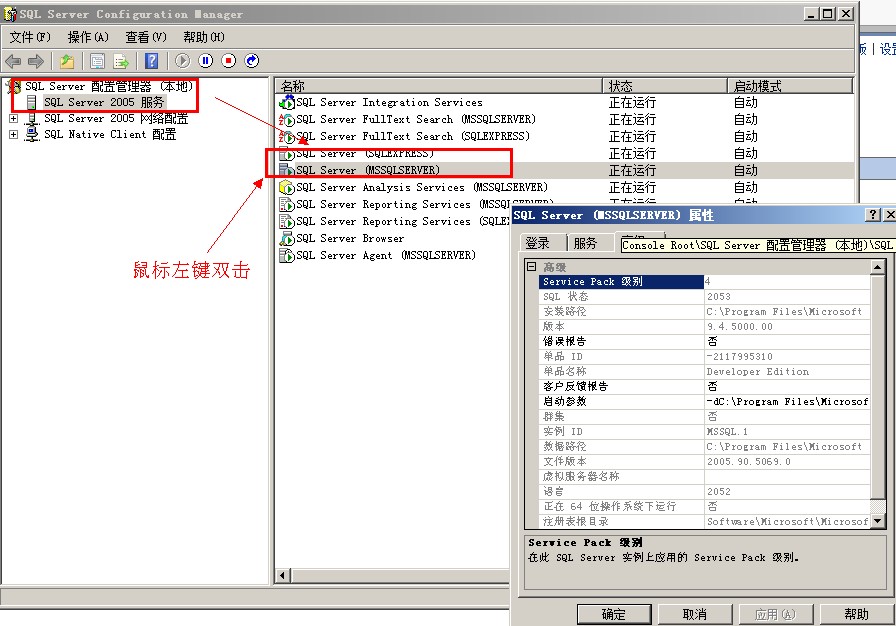Image resolution: width=896 pixels, height=626 pixels.
Task: Select the 客户反馈报告 property row
Action: [x=704, y=387]
